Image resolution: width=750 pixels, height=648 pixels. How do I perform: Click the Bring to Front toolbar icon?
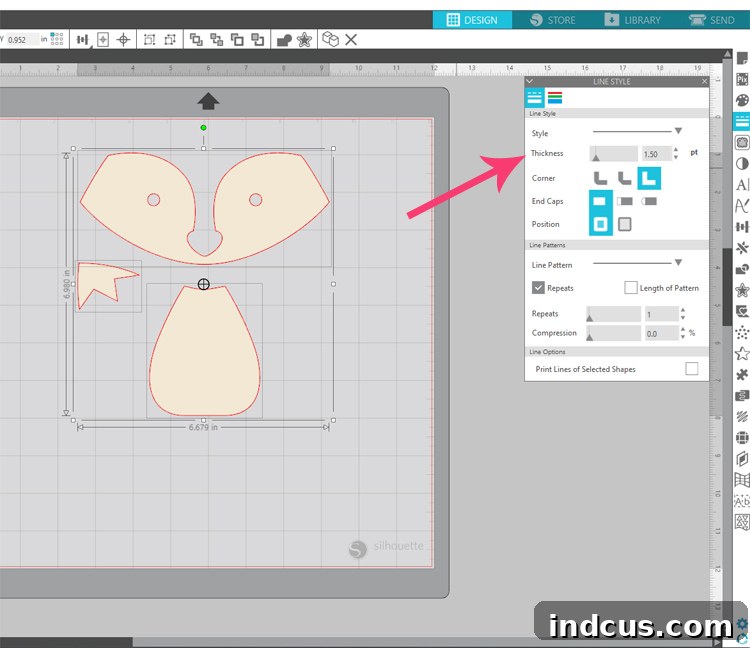point(196,40)
